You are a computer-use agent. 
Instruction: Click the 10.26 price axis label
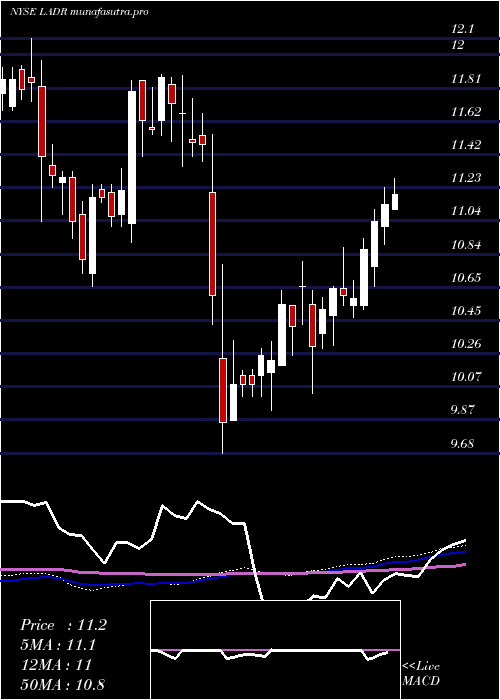pos(466,344)
